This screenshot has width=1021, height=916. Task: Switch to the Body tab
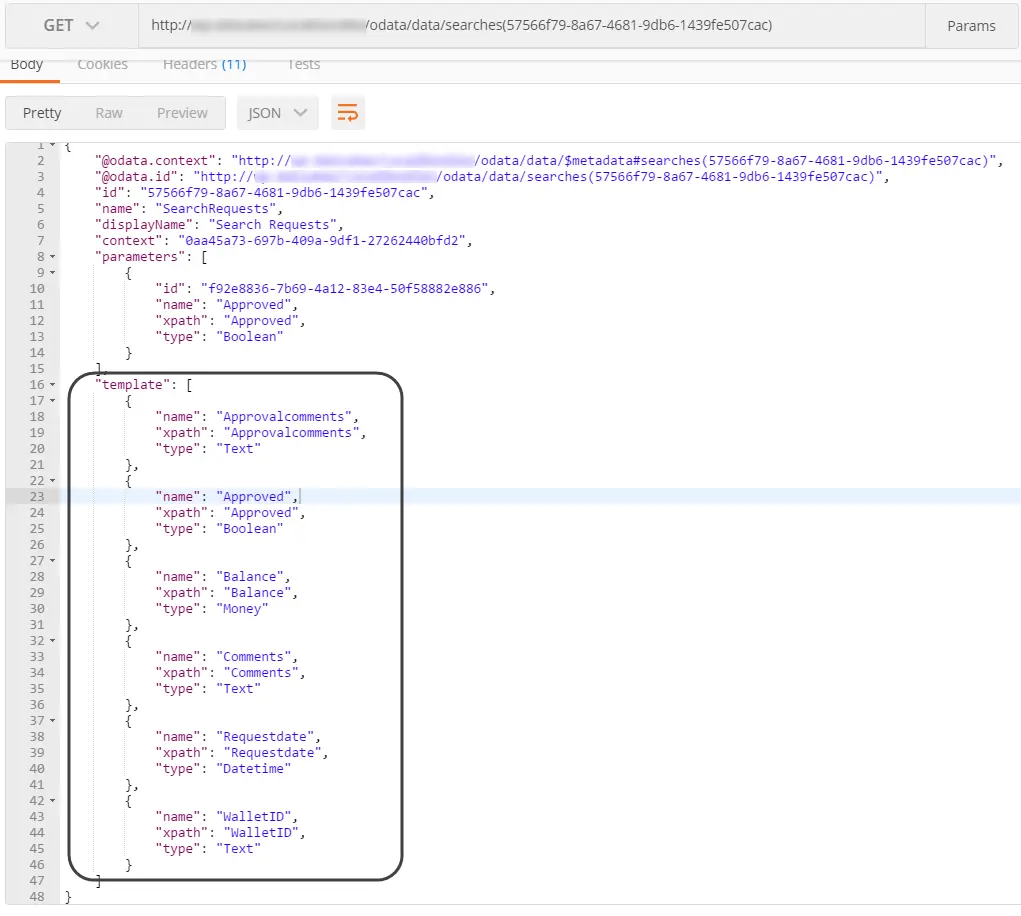pyautogui.click(x=27, y=65)
